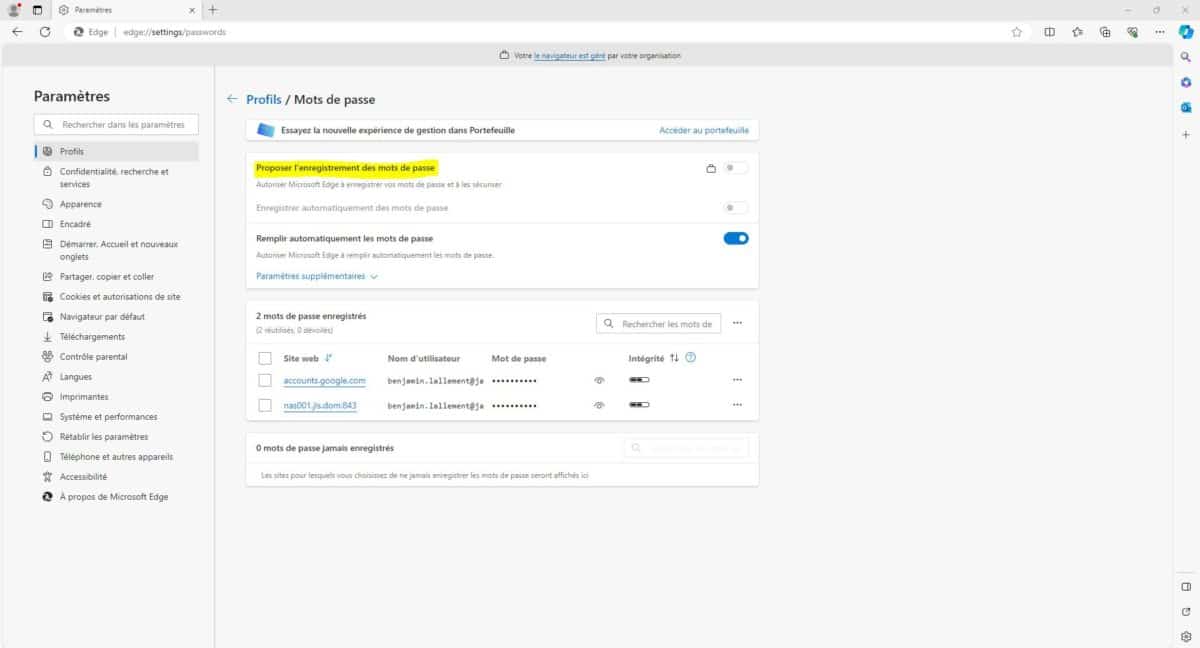Open more options for accounts.google.com entry
The height and width of the screenshot is (648, 1200).
coord(737,380)
